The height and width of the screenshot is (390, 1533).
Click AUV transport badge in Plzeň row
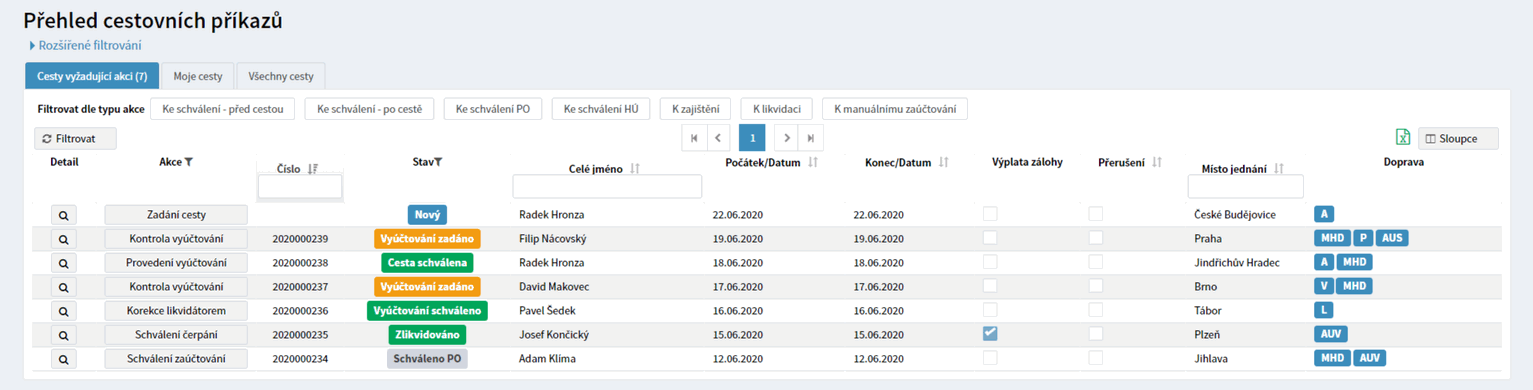coord(1331,334)
